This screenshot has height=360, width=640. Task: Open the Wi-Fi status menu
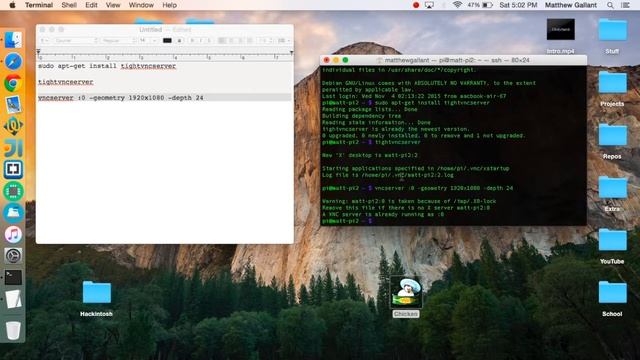click(x=457, y=5)
